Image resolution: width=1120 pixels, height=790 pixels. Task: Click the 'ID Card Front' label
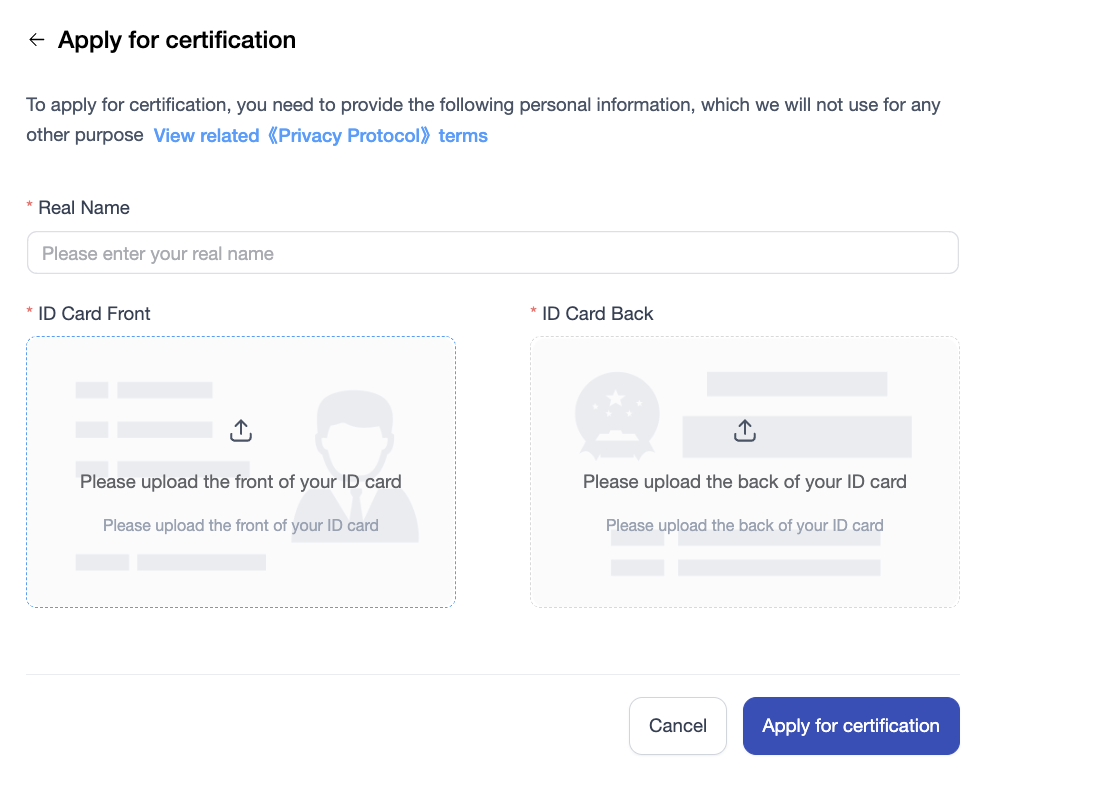click(94, 314)
